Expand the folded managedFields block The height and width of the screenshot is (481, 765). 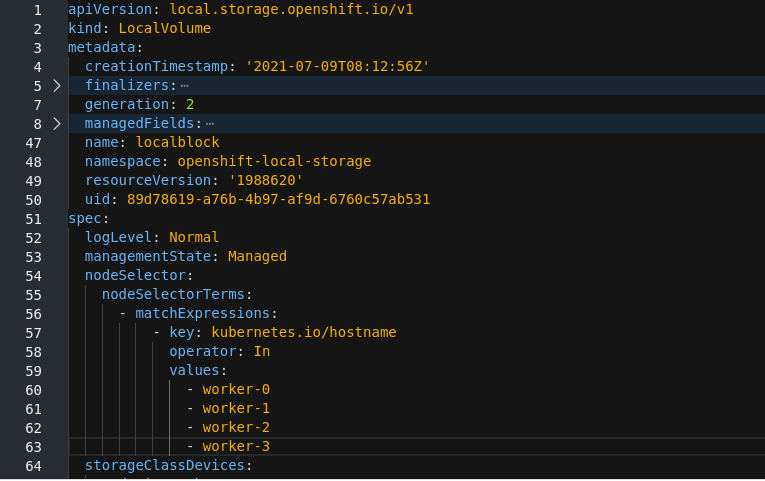click(56, 124)
